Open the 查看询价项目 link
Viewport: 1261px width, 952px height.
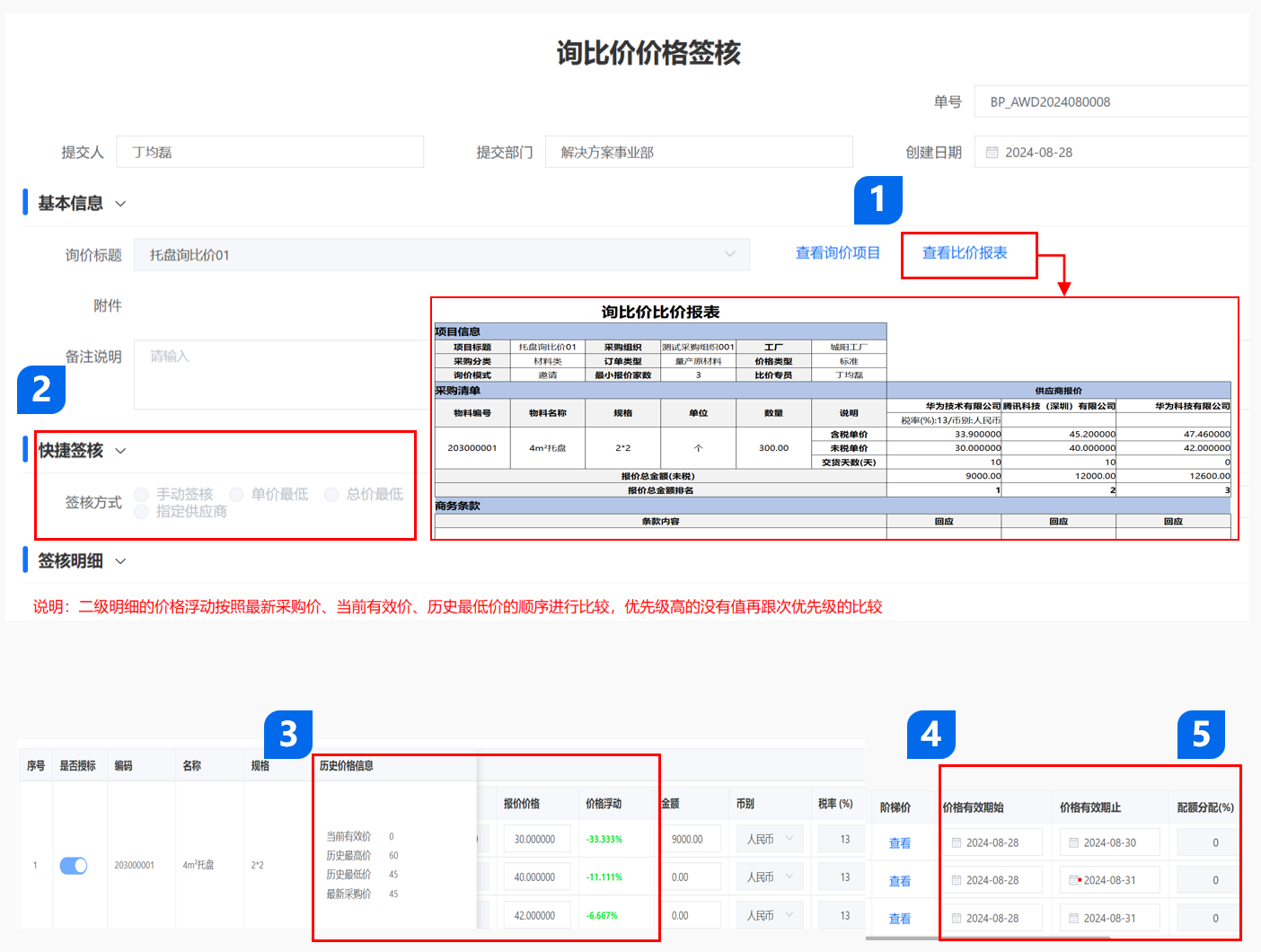[x=837, y=253]
